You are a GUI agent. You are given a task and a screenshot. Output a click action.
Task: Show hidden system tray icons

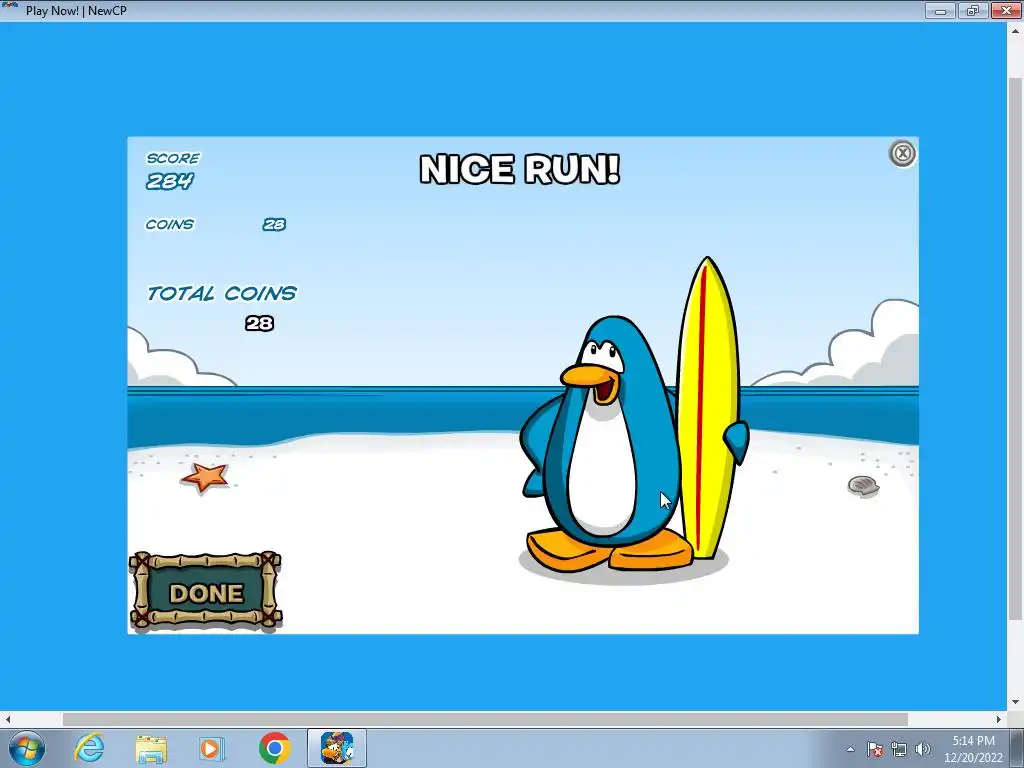click(850, 749)
